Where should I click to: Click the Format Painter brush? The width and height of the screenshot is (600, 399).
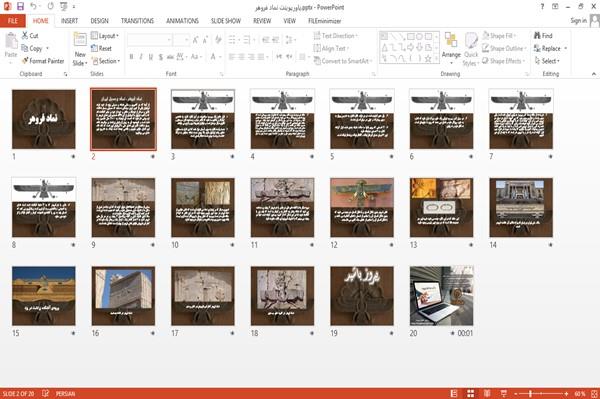(x=43, y=61)
